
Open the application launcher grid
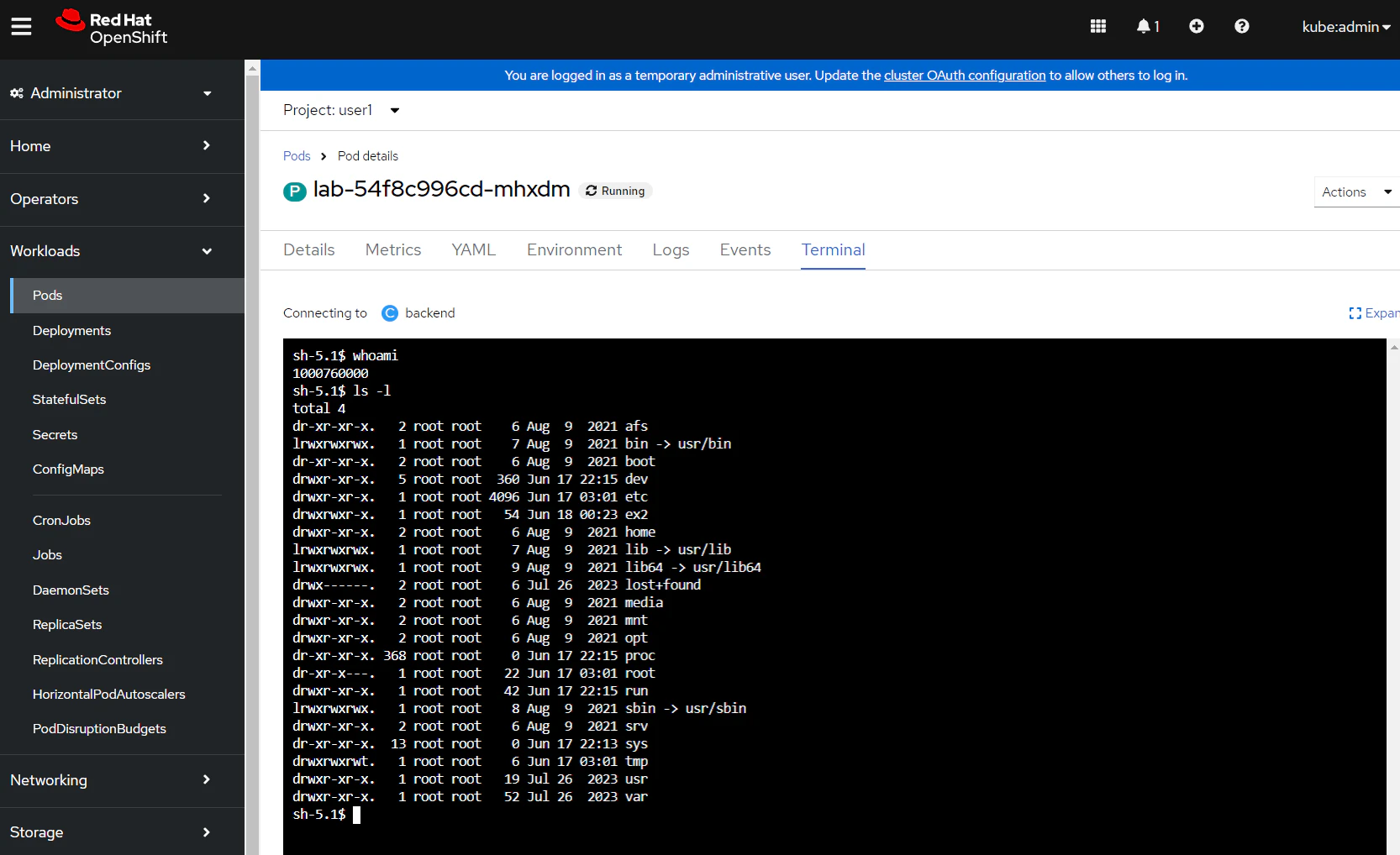[x=1097, y=27]
